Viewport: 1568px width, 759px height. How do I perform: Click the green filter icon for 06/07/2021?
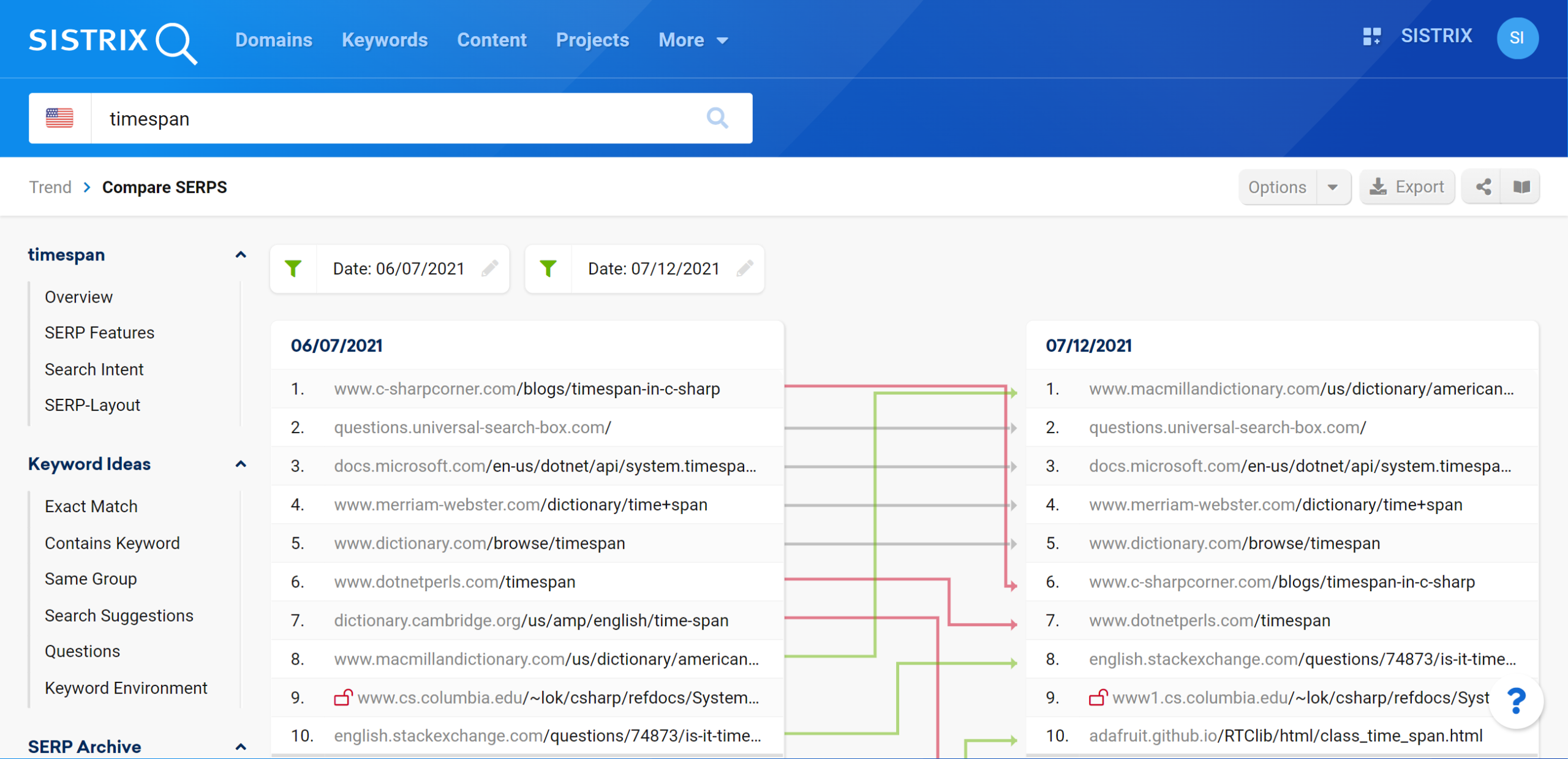coord(293,268)
